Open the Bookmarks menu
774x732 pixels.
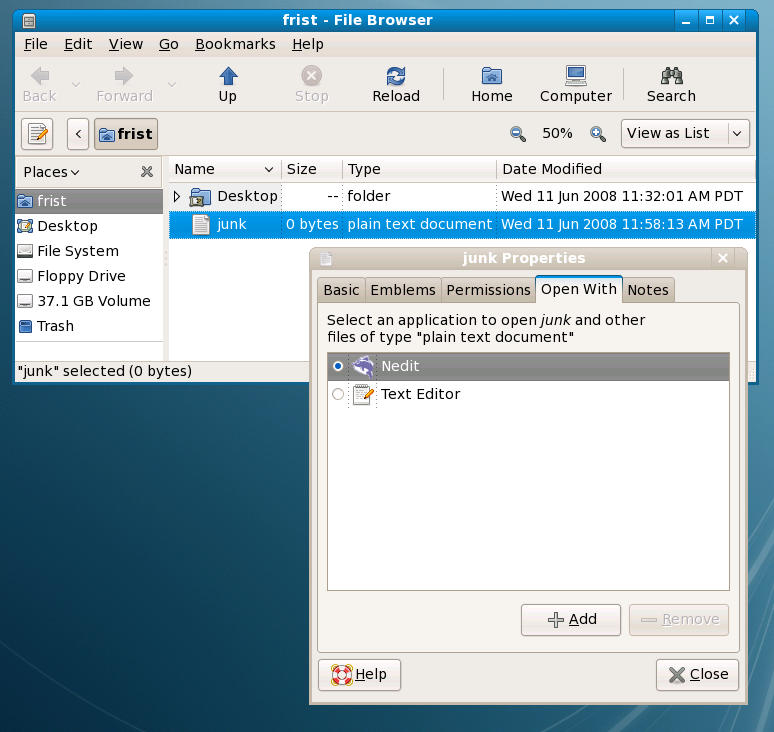tap(235, 44)
